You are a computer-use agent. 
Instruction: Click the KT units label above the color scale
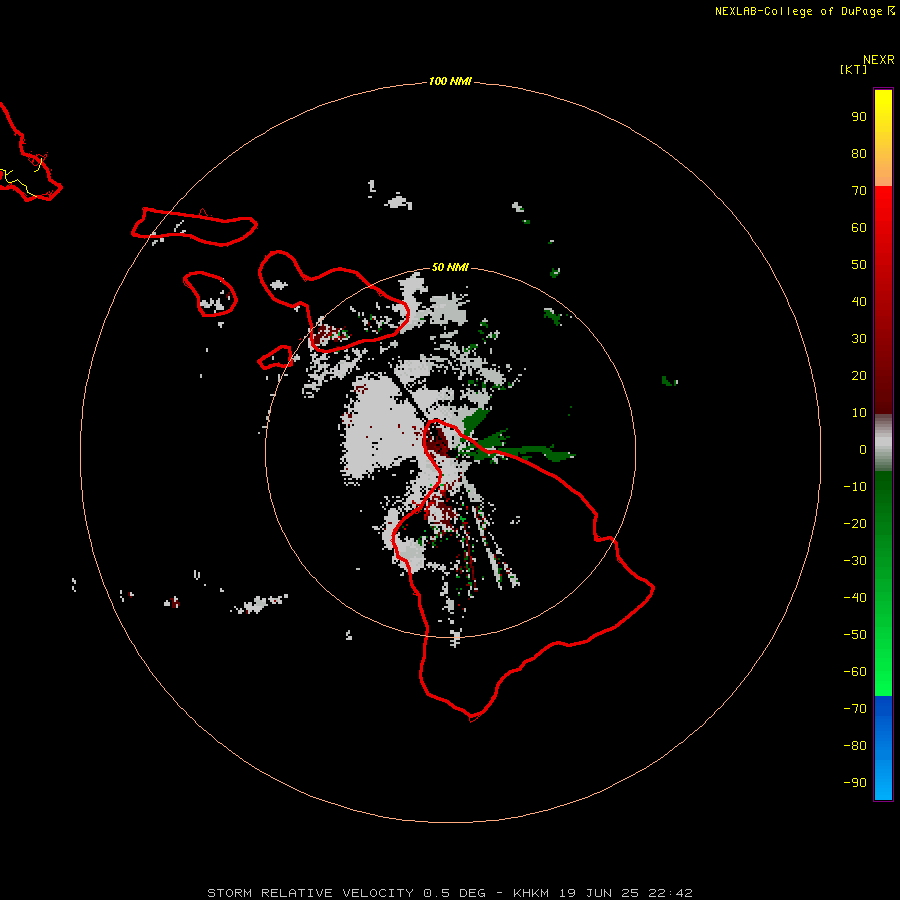click(853, 69)
